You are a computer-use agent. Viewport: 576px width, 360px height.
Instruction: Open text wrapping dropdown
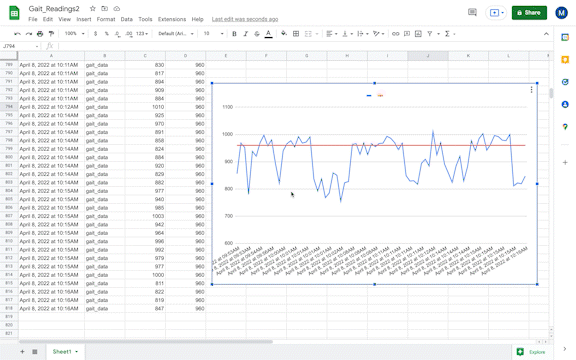tap(363, 34)
